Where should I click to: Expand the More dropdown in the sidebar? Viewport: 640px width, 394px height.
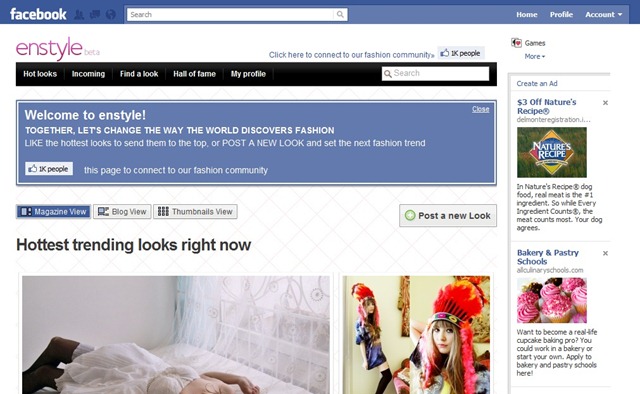(x=535, y=56)
